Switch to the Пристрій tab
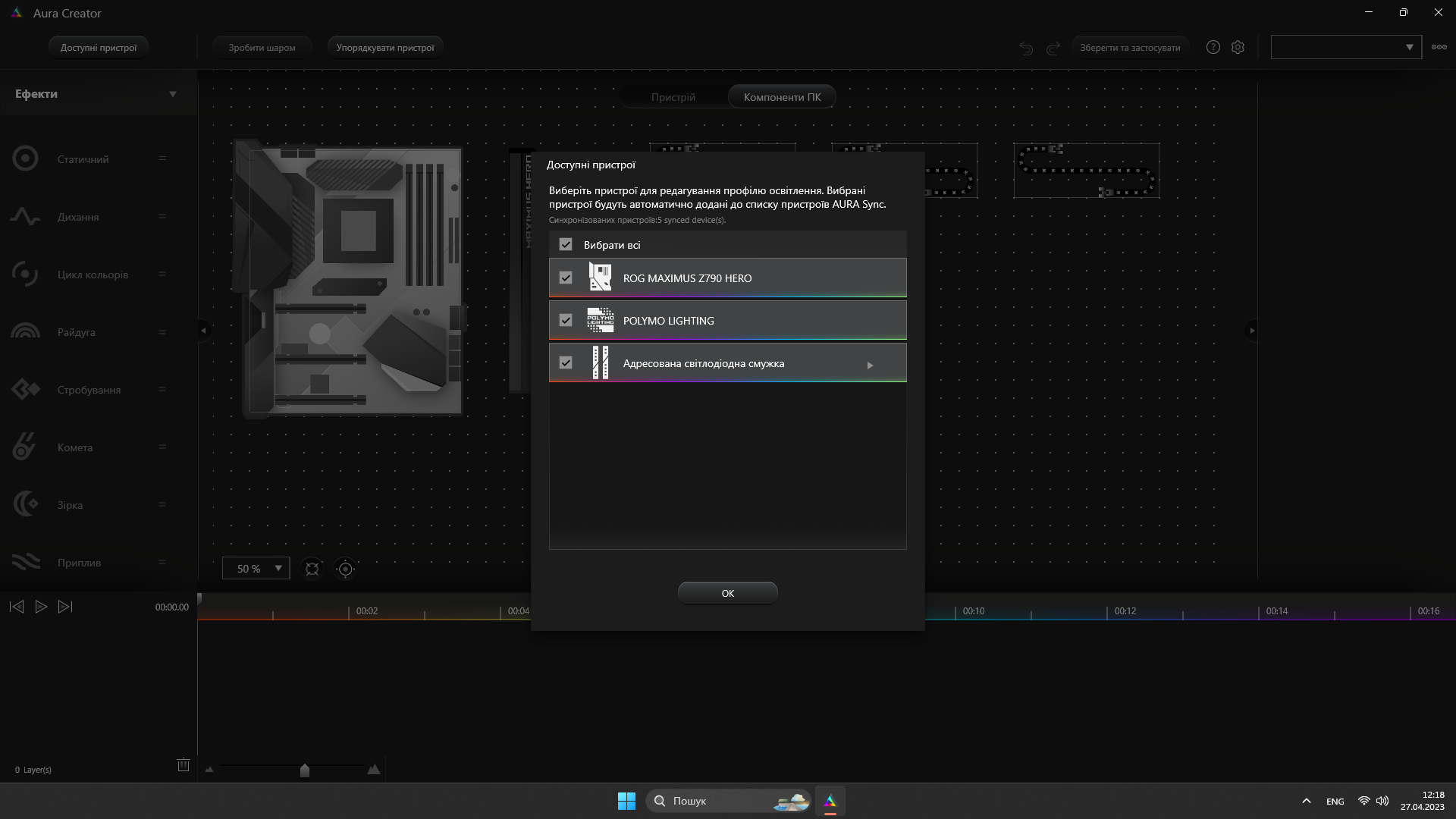 [673, 97]
